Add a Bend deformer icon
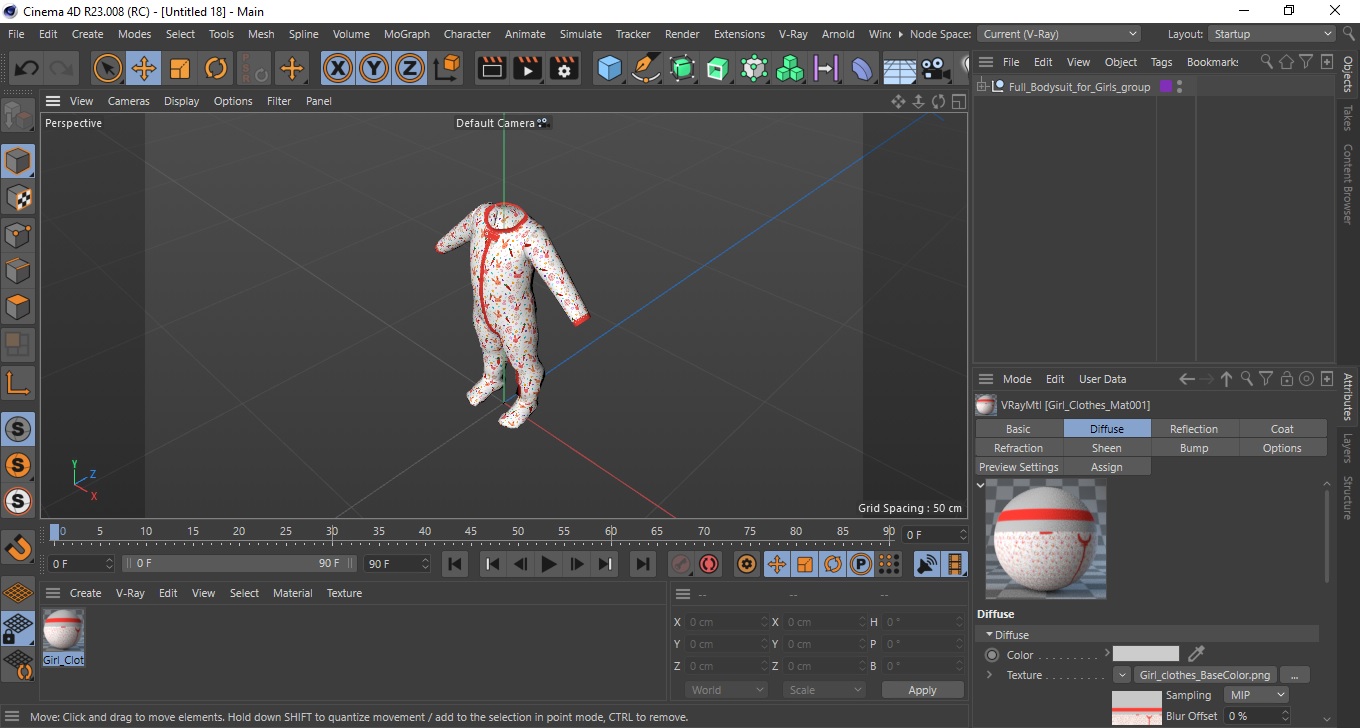 coord(862,68)
